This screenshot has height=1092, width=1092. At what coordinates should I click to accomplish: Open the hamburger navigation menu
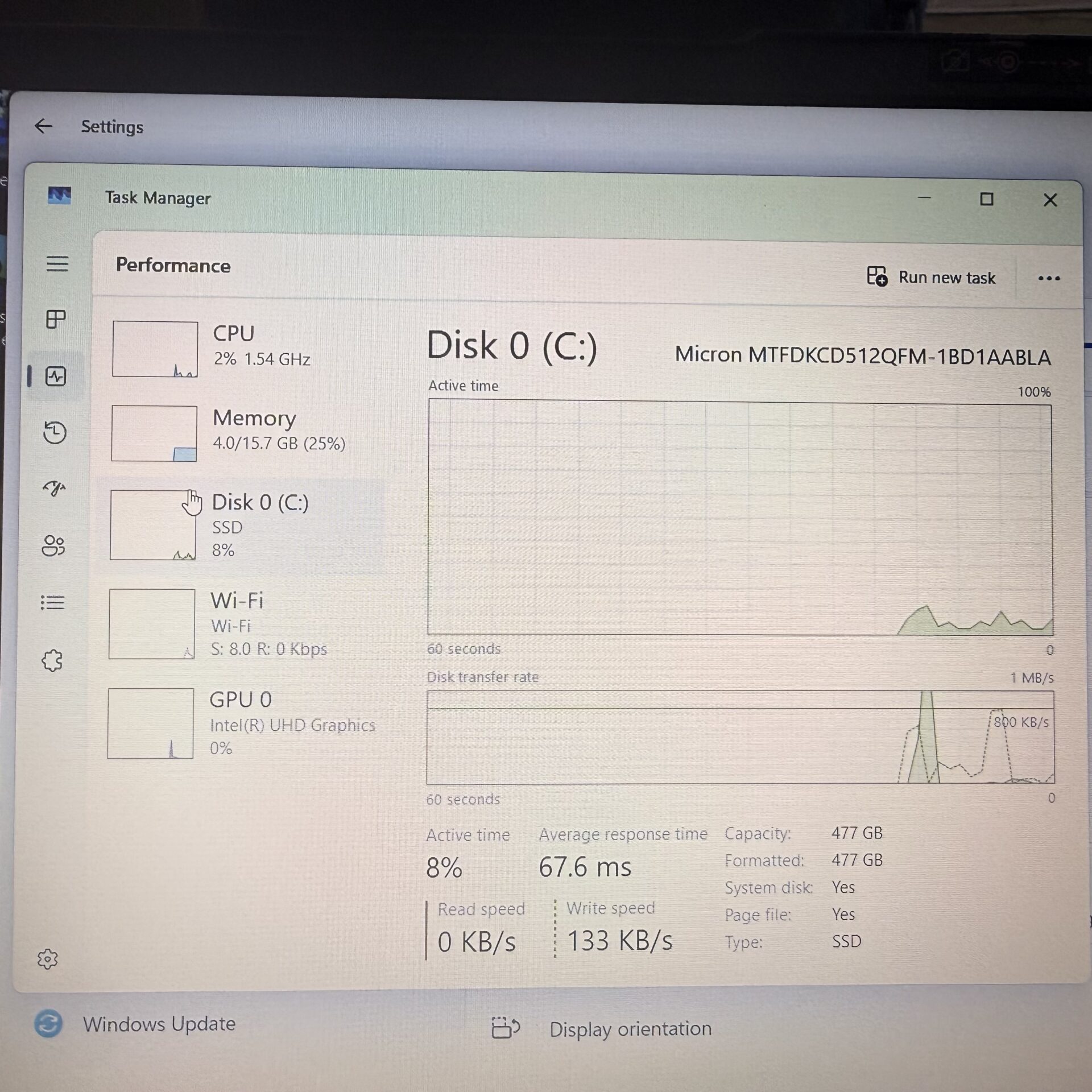pos(57,264)
